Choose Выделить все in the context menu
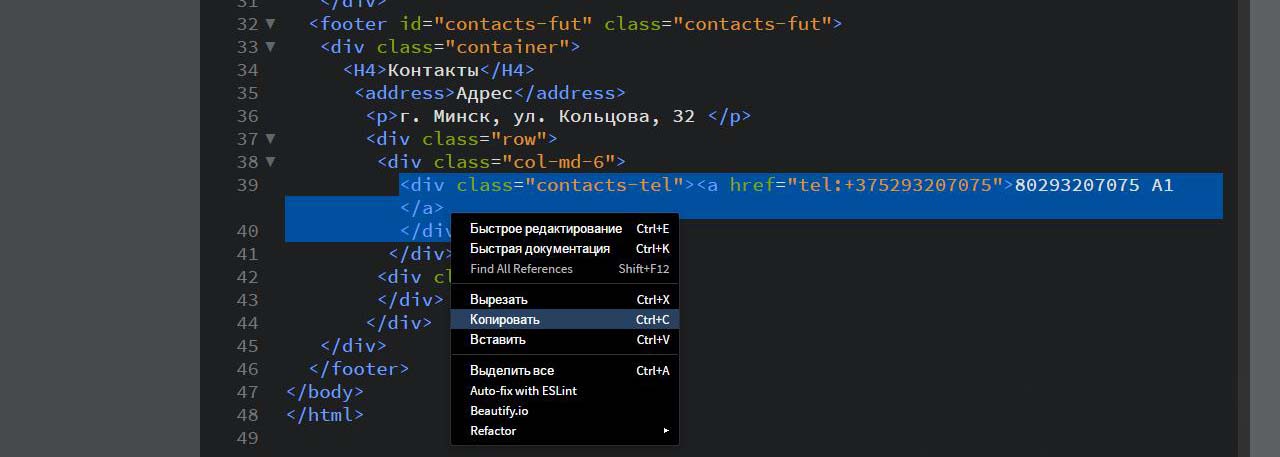Image resolution: width=1280 pixels, height=457 pixels. [512, 370]
